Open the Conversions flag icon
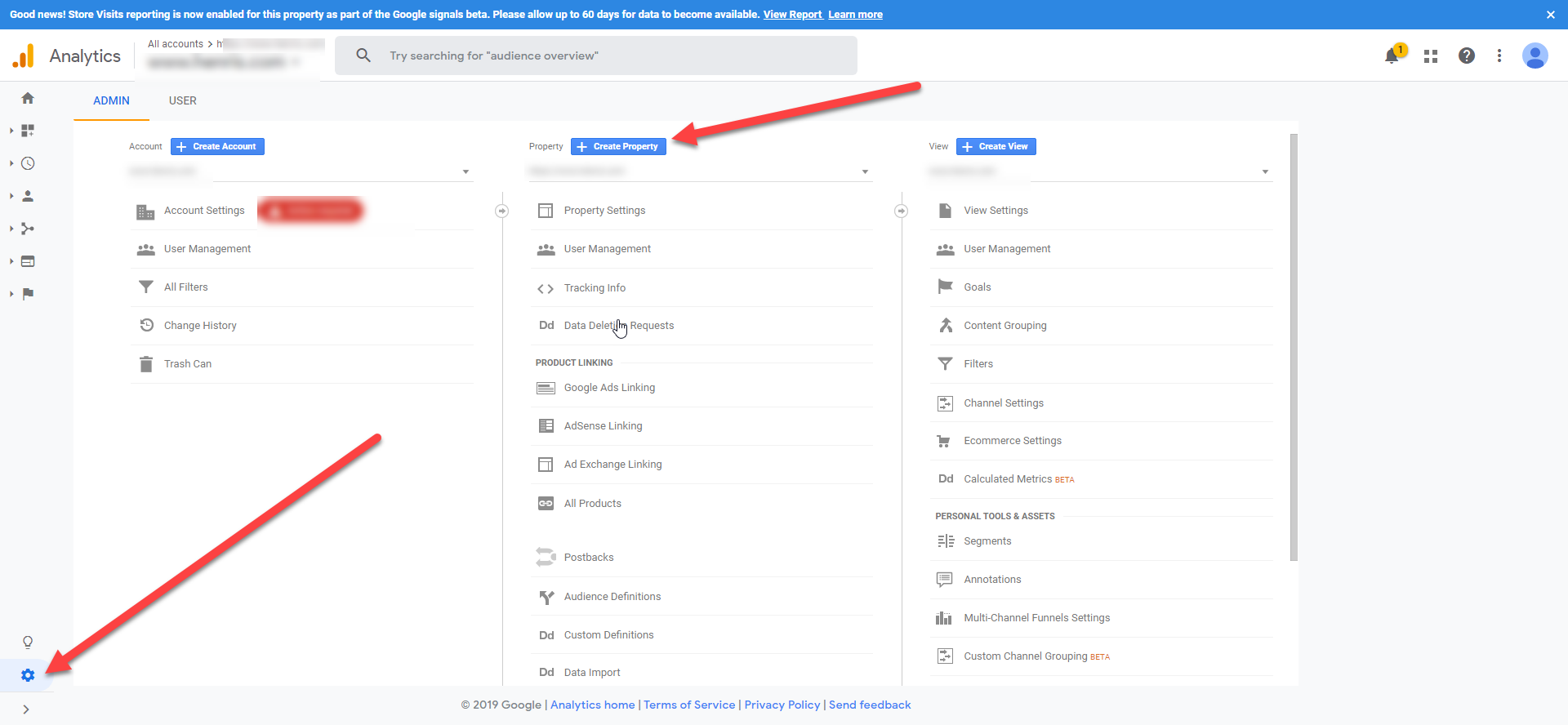This screenshot has width=1568, height=725. [28, 294]
